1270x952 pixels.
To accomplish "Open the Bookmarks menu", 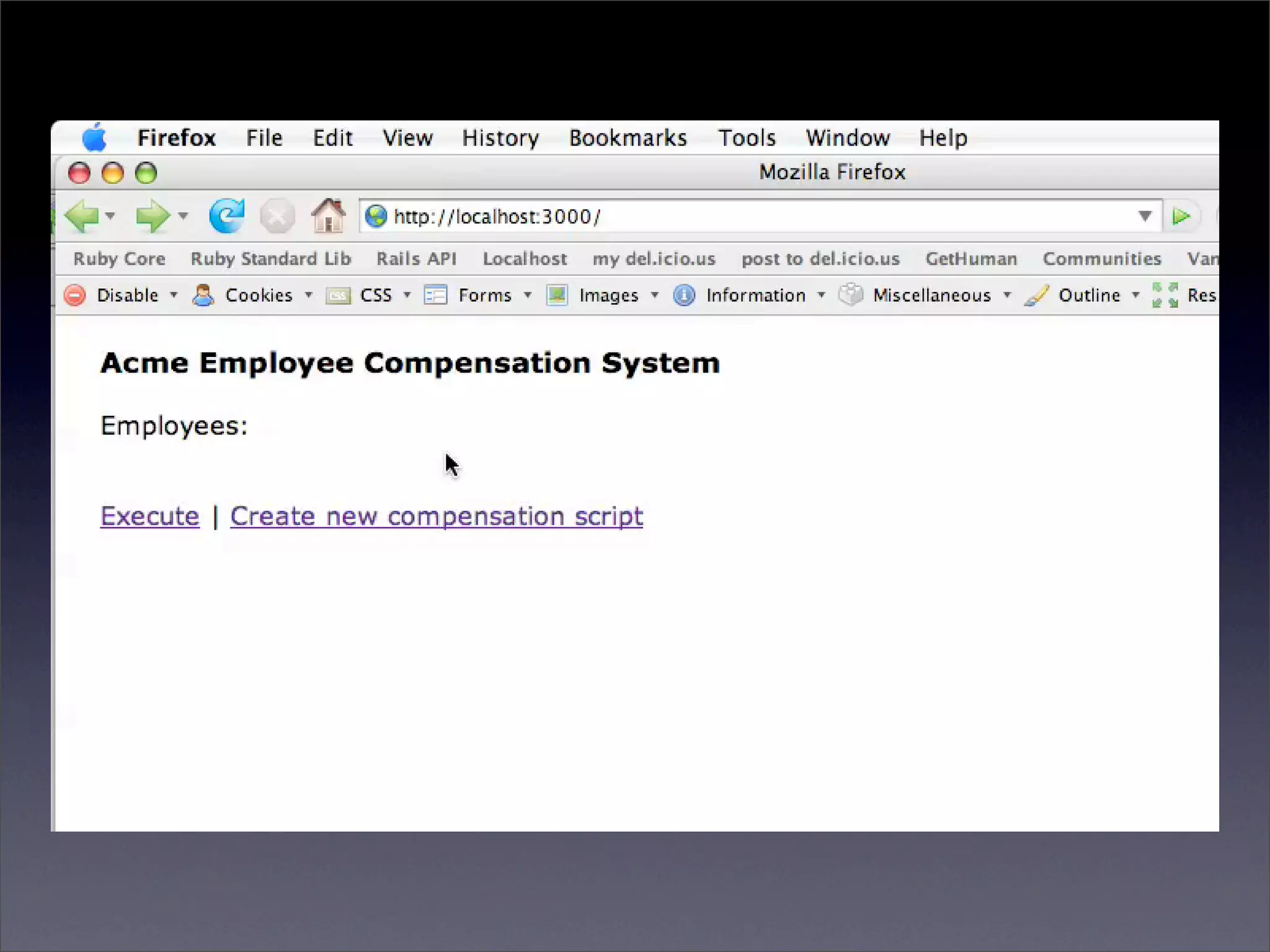I will click(x=628, y=138).
